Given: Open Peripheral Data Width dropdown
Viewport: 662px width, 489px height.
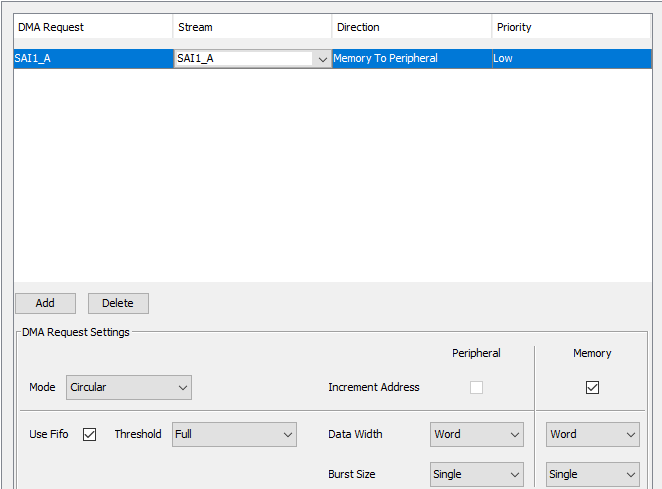Looking at the screenshot, I should click(477, 434).
